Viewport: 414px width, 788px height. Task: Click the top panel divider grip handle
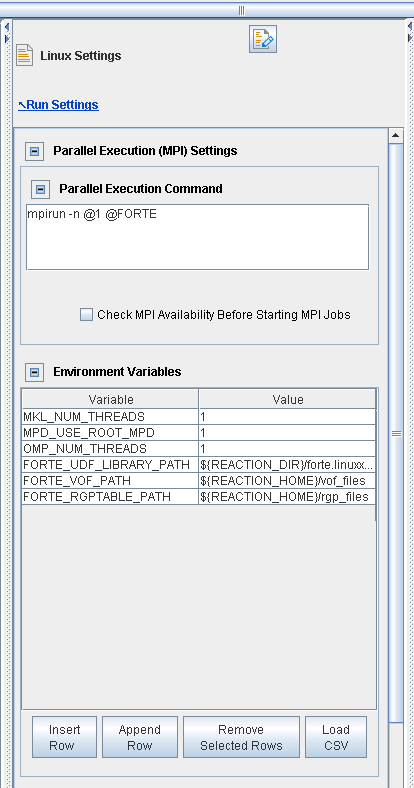tap(242, 11)
